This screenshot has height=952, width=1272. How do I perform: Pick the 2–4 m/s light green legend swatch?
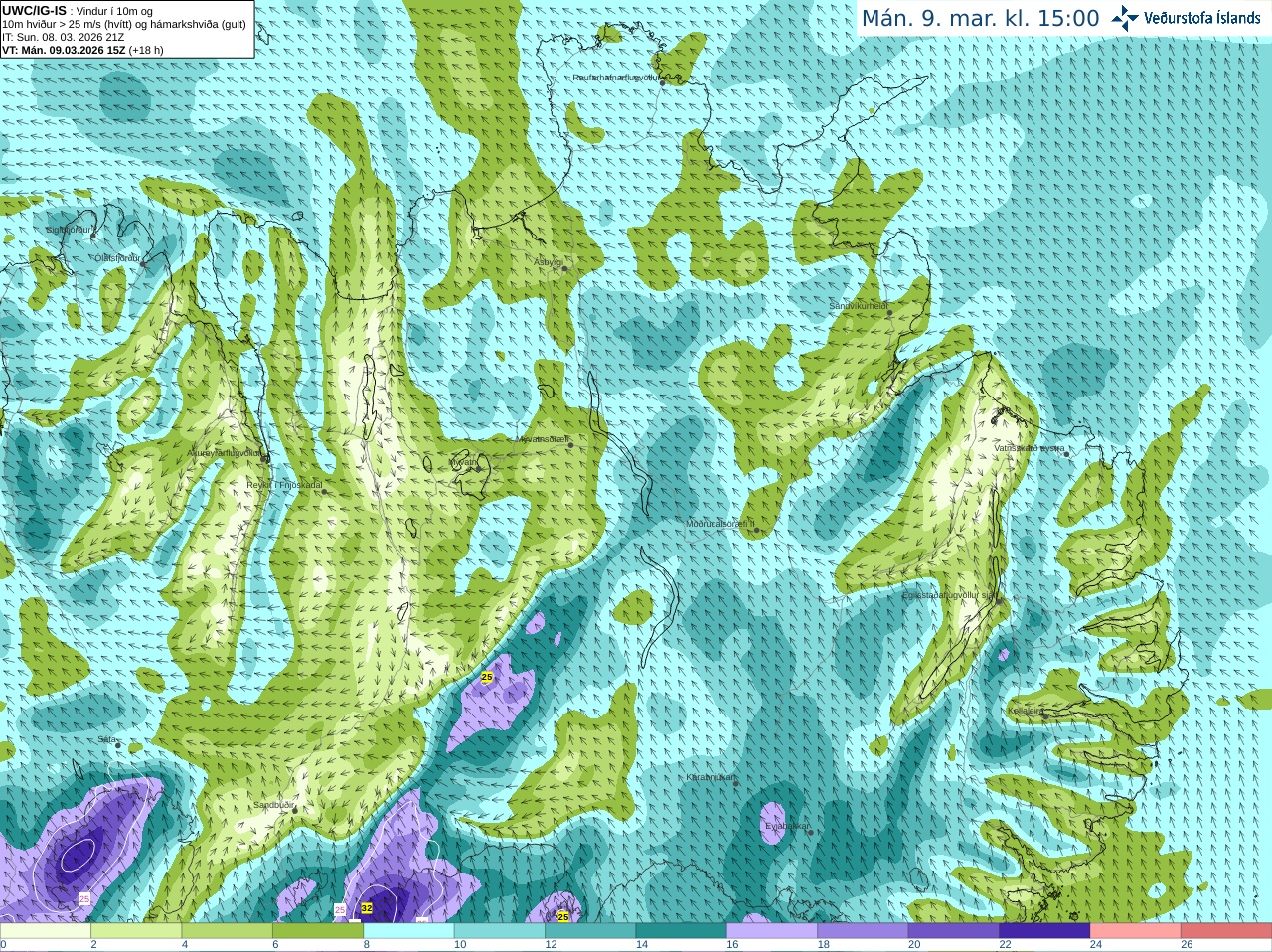(x=136, y=931)
